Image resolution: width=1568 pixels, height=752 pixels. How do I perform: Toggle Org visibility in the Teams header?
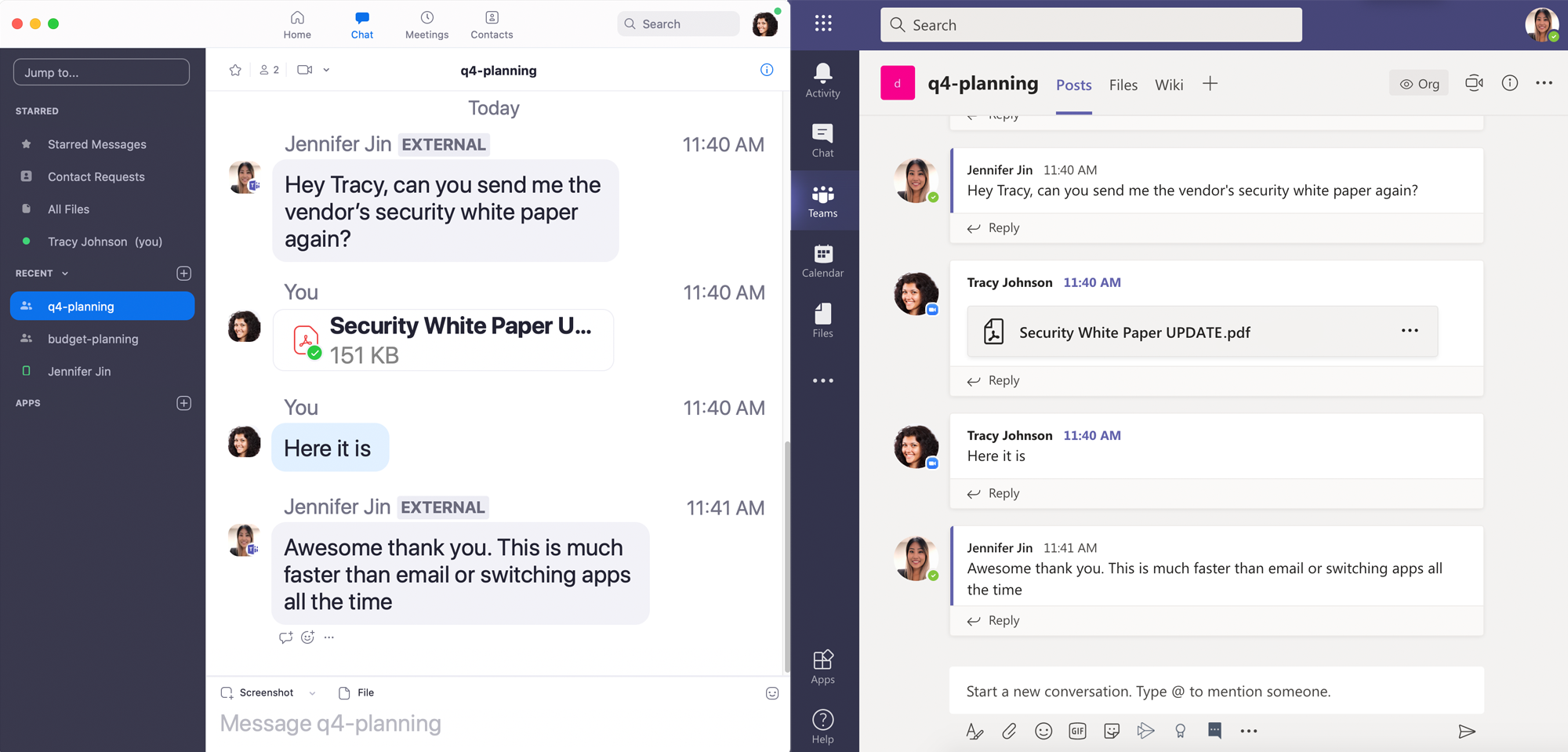pos(1419,82)
